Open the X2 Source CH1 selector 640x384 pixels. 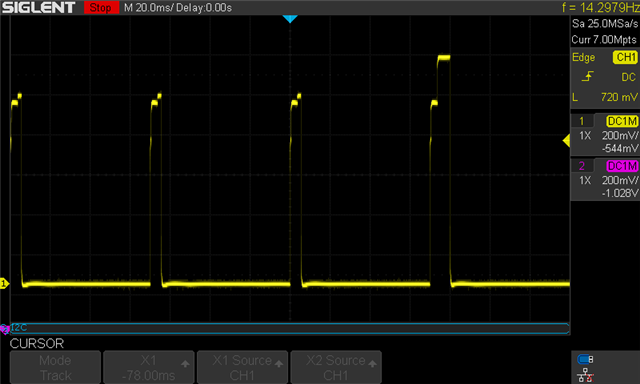pos(336,367)
